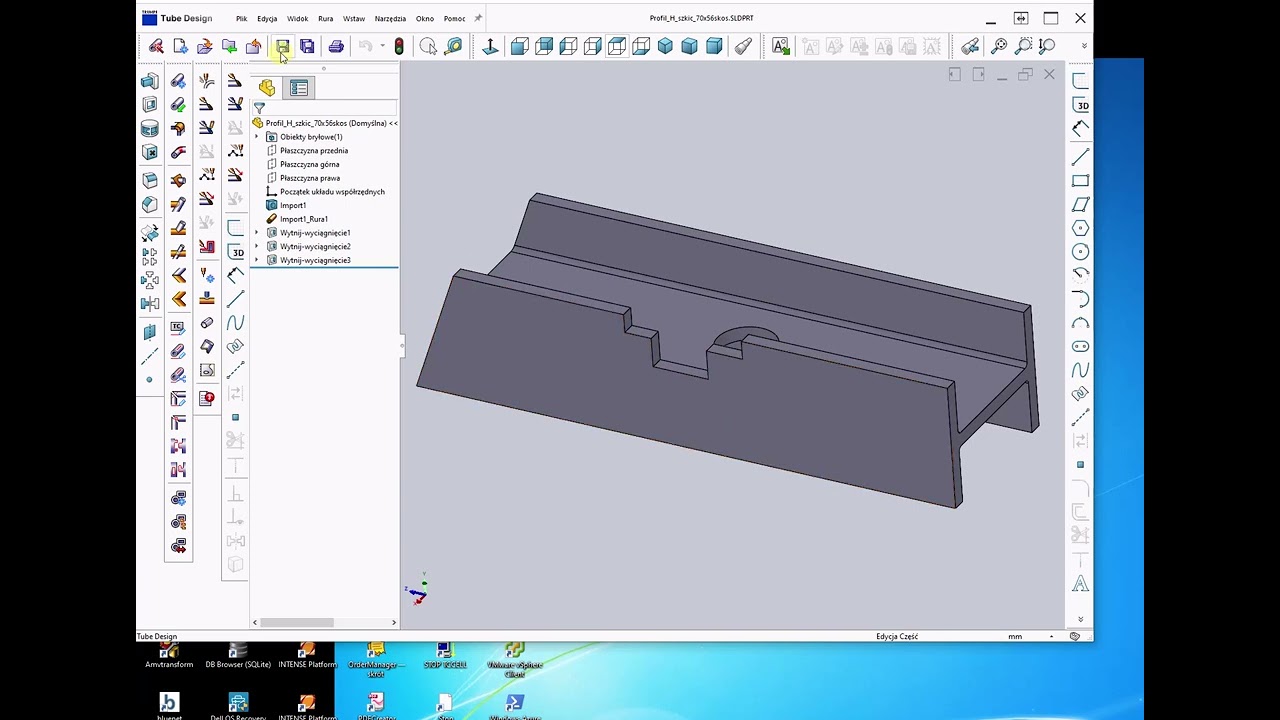The height and width of the screenshot is (720, 1280).
Task: Open the Wstaw menu
Action: tap(354, 18)
